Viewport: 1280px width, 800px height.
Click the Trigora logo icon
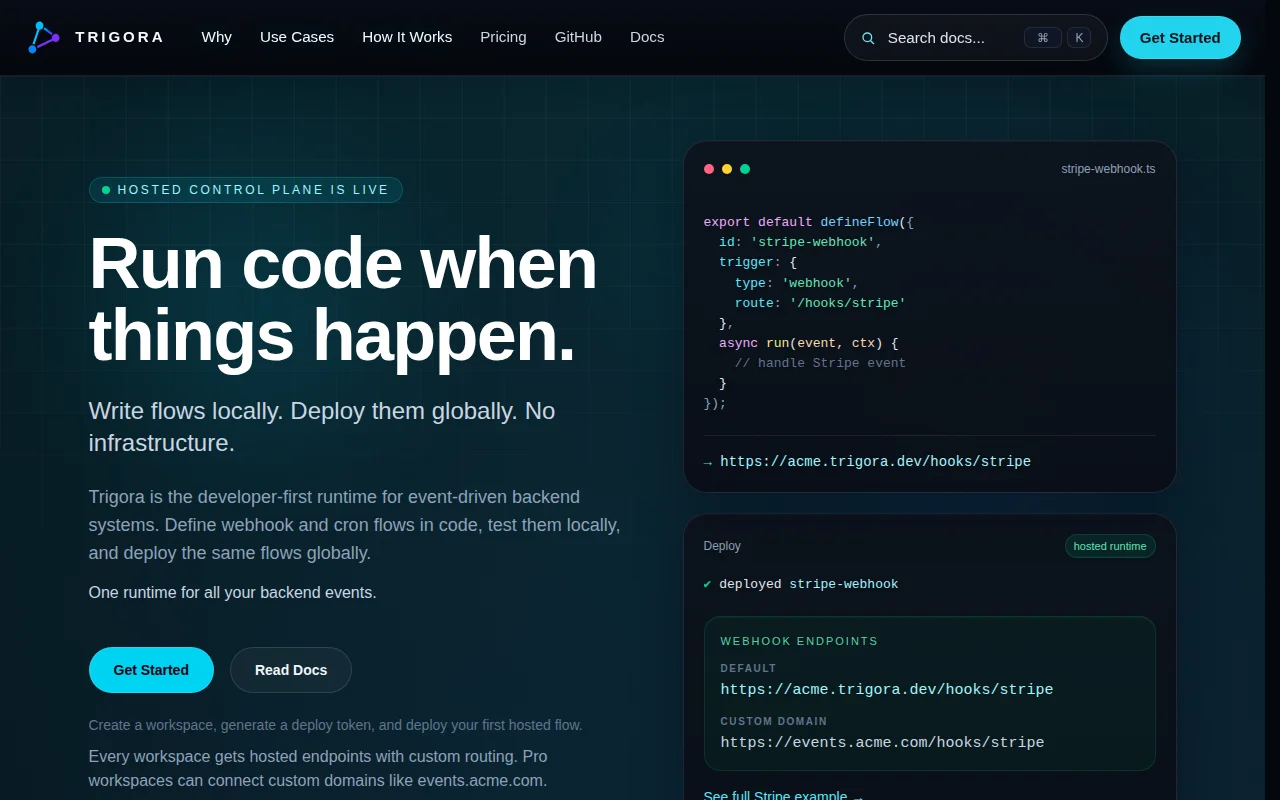tap(44, 37)
